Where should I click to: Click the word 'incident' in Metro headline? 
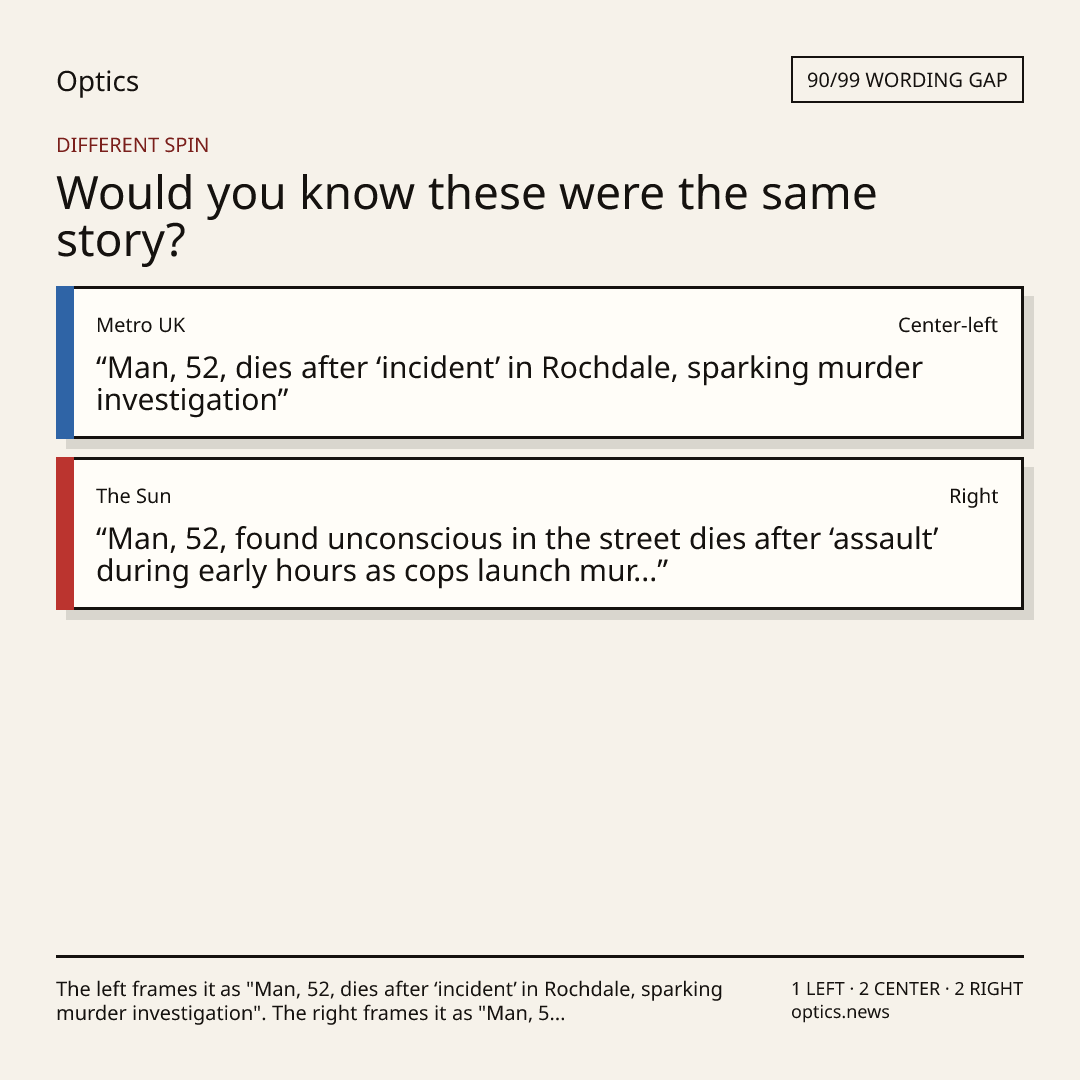pyautogui.click(x=437, y=368)
